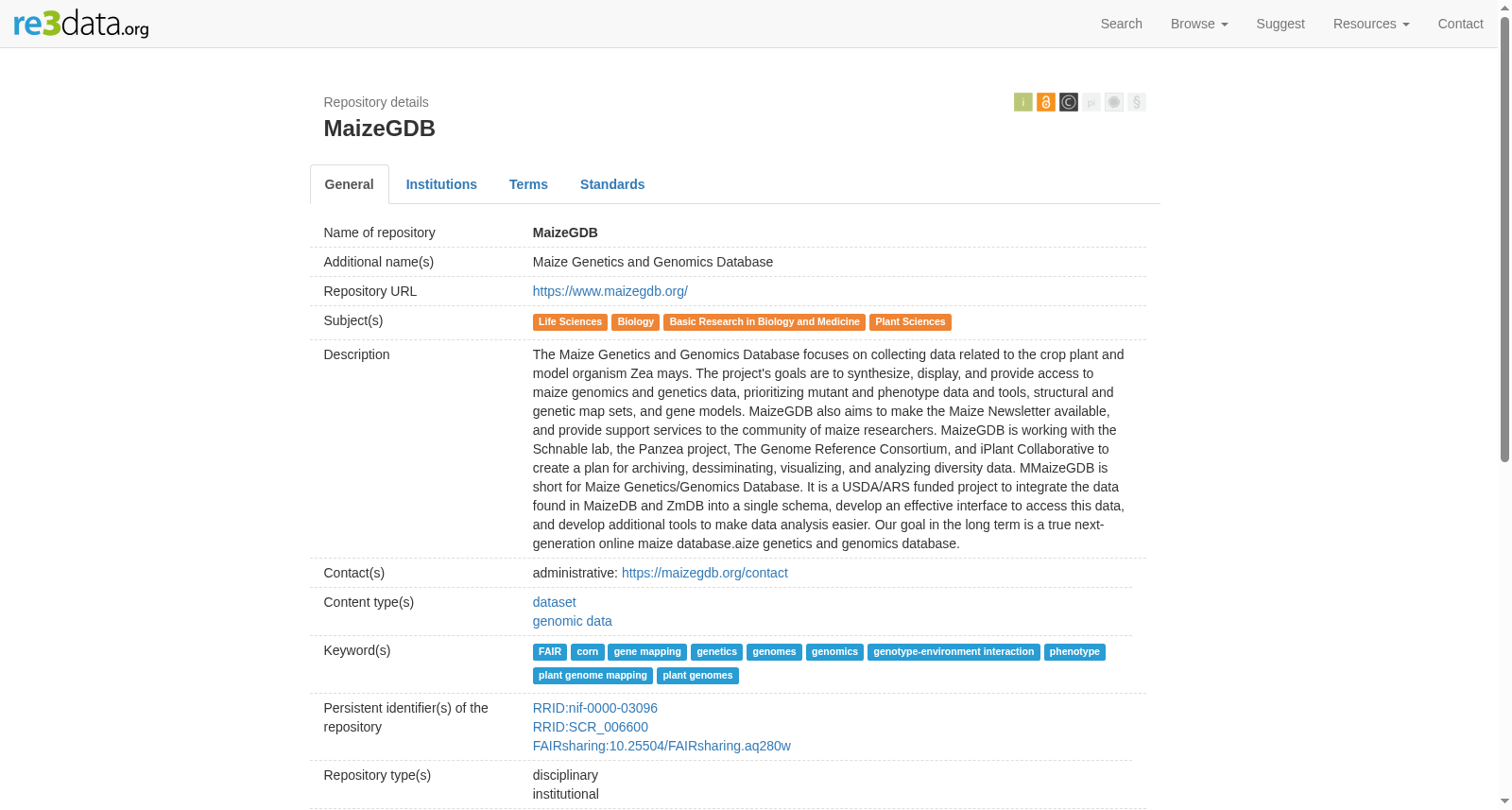The height and width of the screenshot is (810, 1512).
Task: Click the 'Plant Sciences' subject tag
Action: [910, 322]
